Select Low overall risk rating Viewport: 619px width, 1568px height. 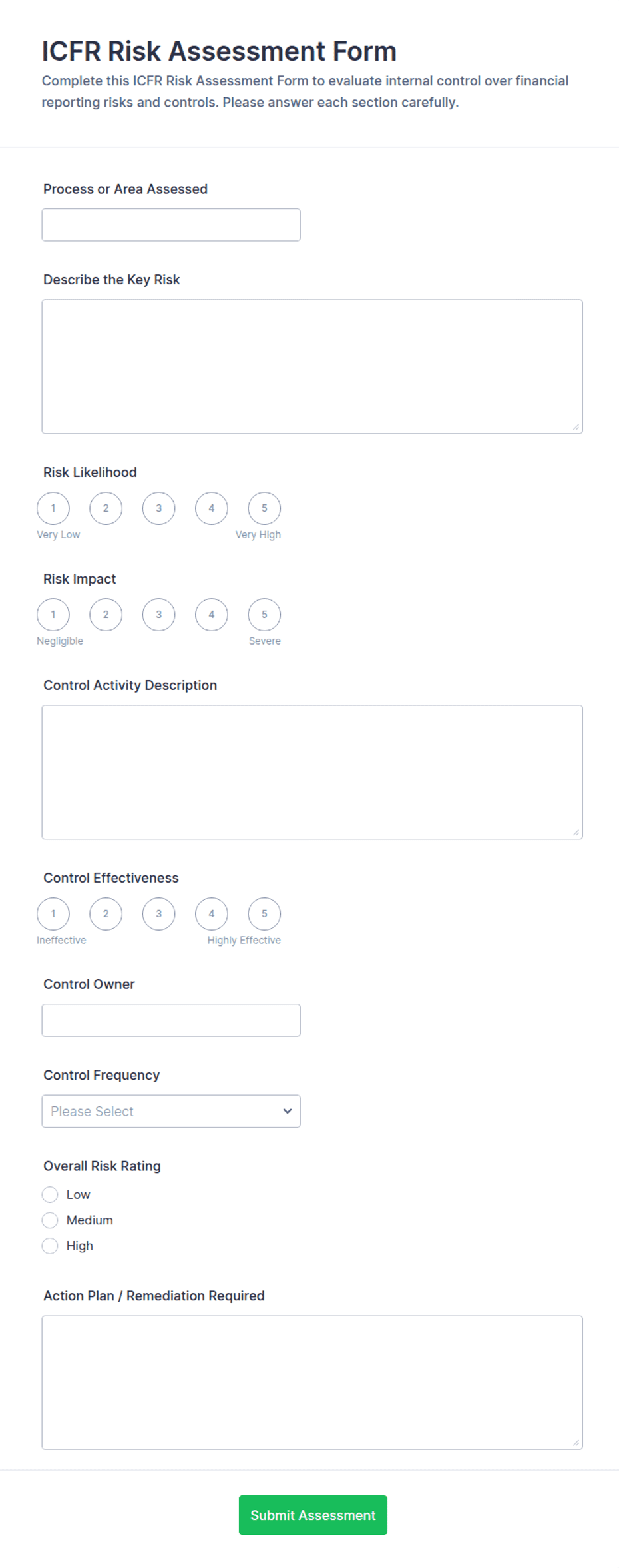(x=50, y=1194)
